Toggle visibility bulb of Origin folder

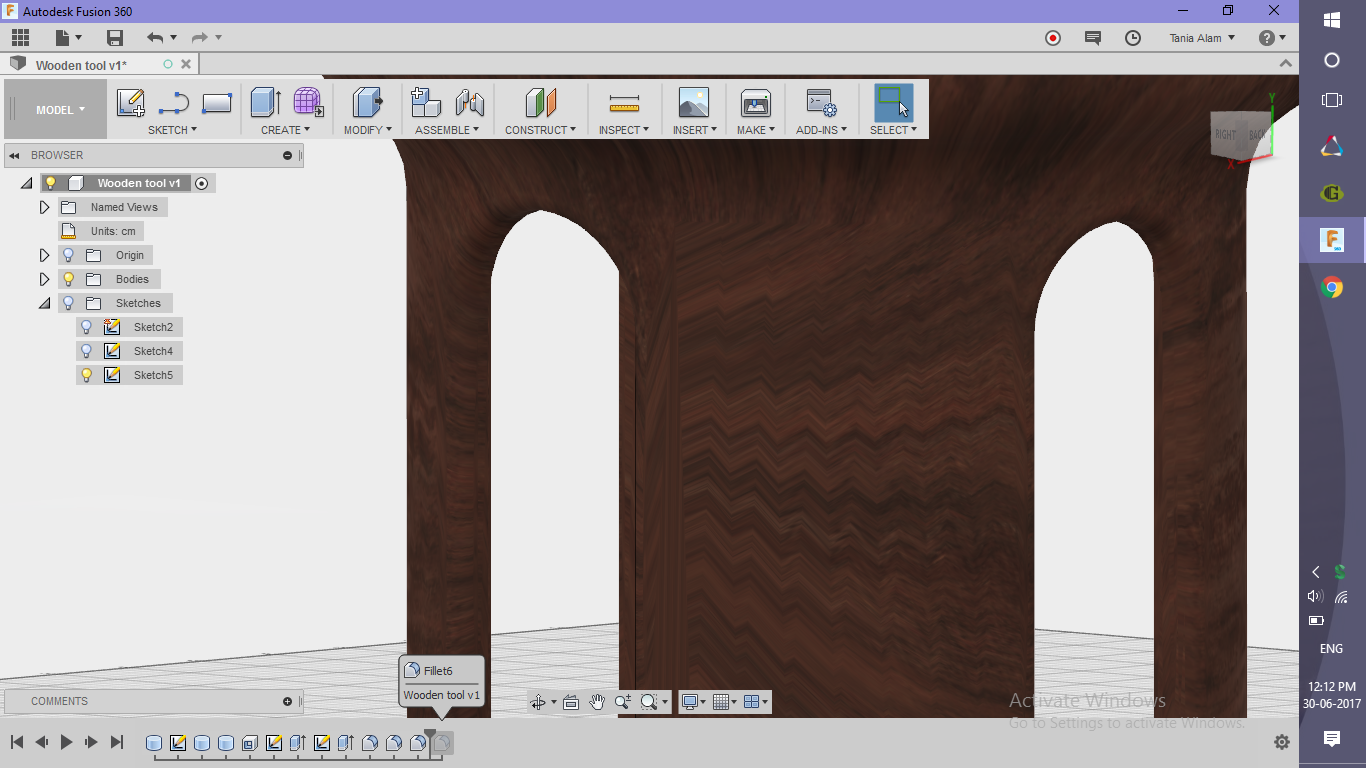pyautogui.click(x=68, y=255)
